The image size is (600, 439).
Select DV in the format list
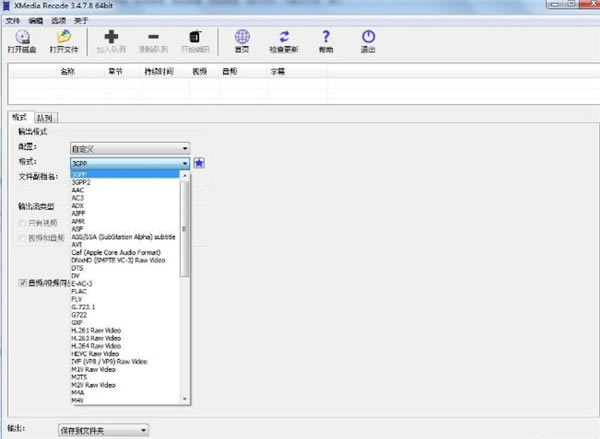click(125, 276)
